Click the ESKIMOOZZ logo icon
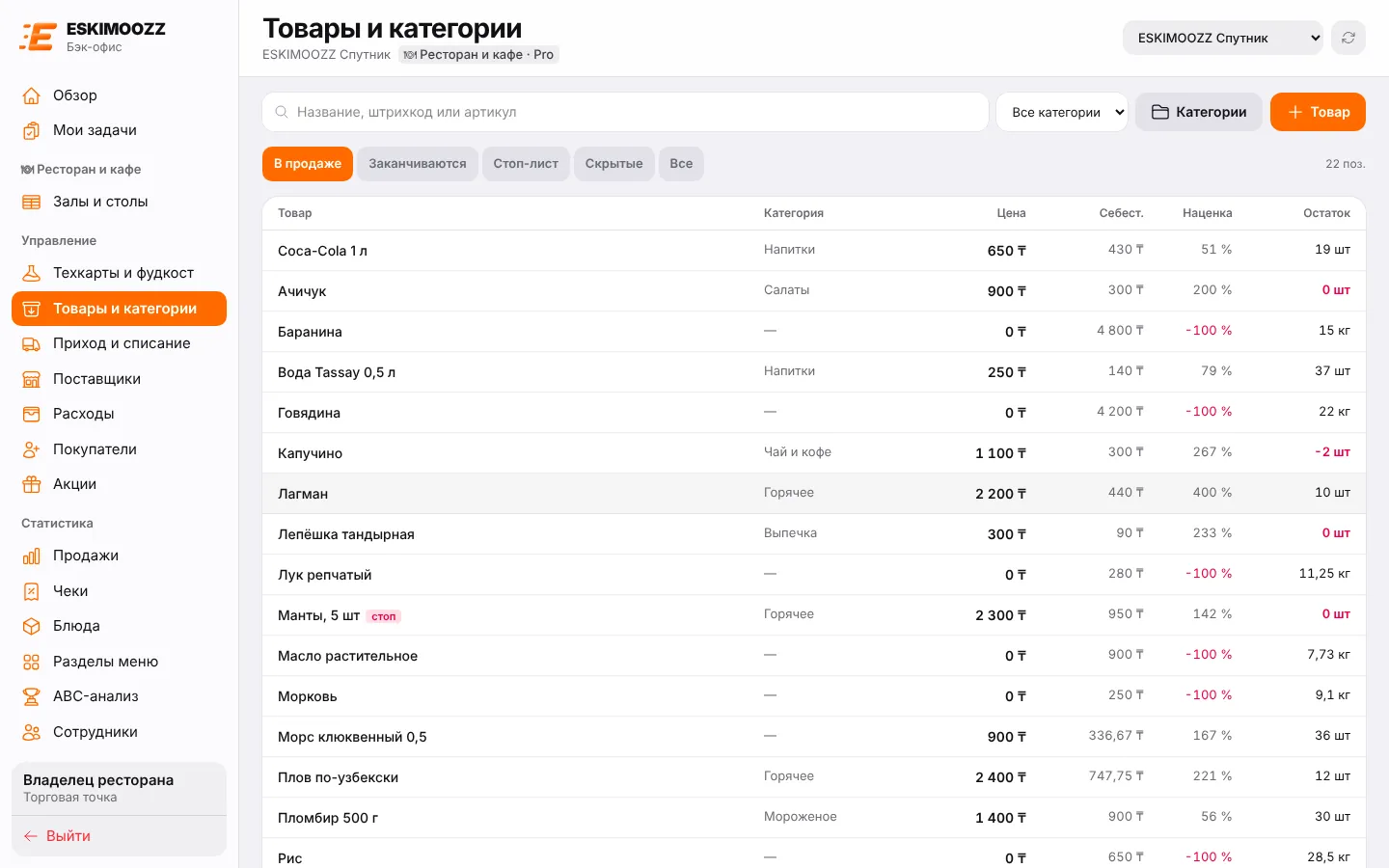The height and width of the screenshot is (868, 1389). click(x=38, y=37)
